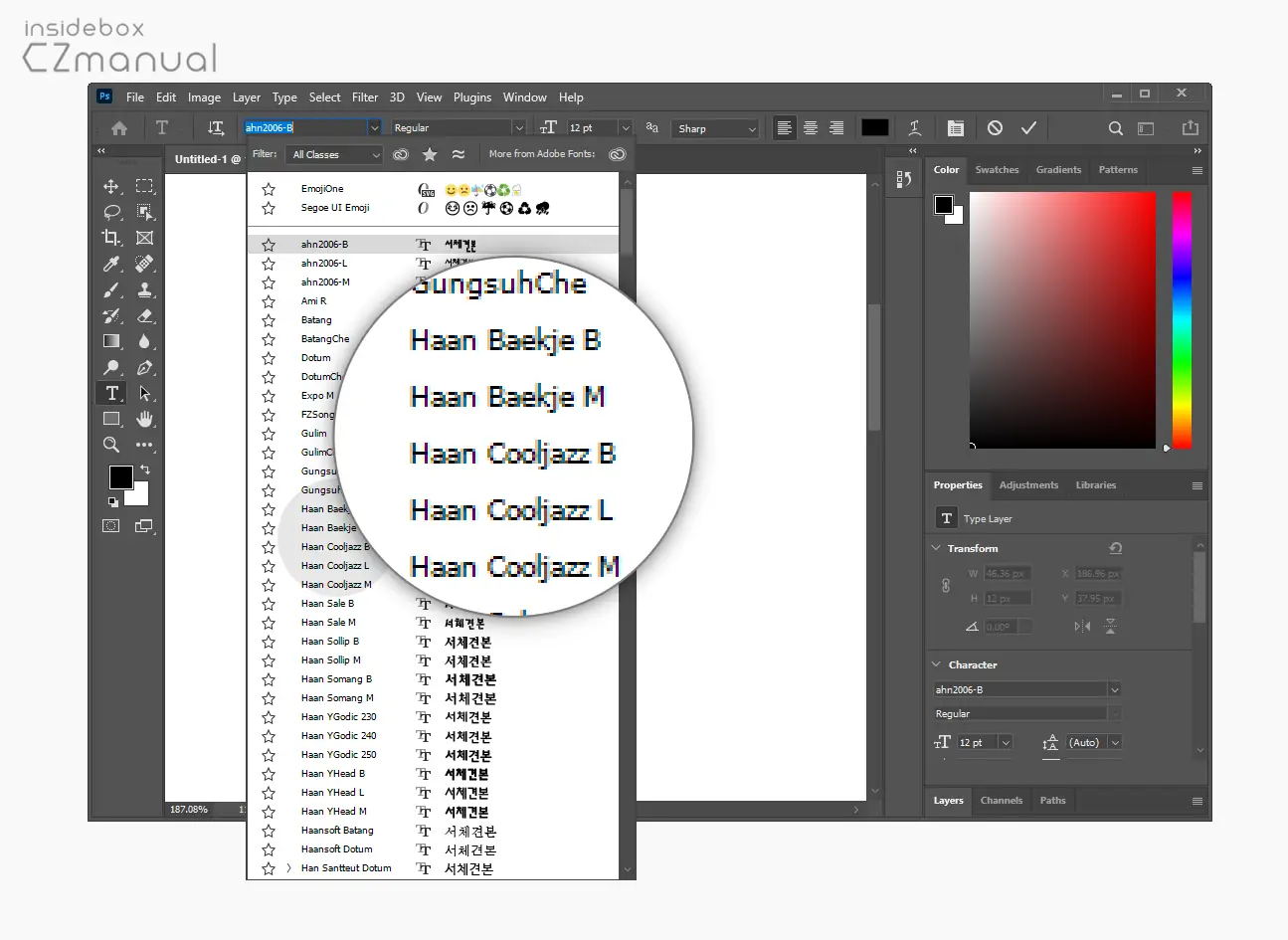Click the foreground color swatch in toolbar
This screenshot has width=1288, height=940.
tap(120, 477)
